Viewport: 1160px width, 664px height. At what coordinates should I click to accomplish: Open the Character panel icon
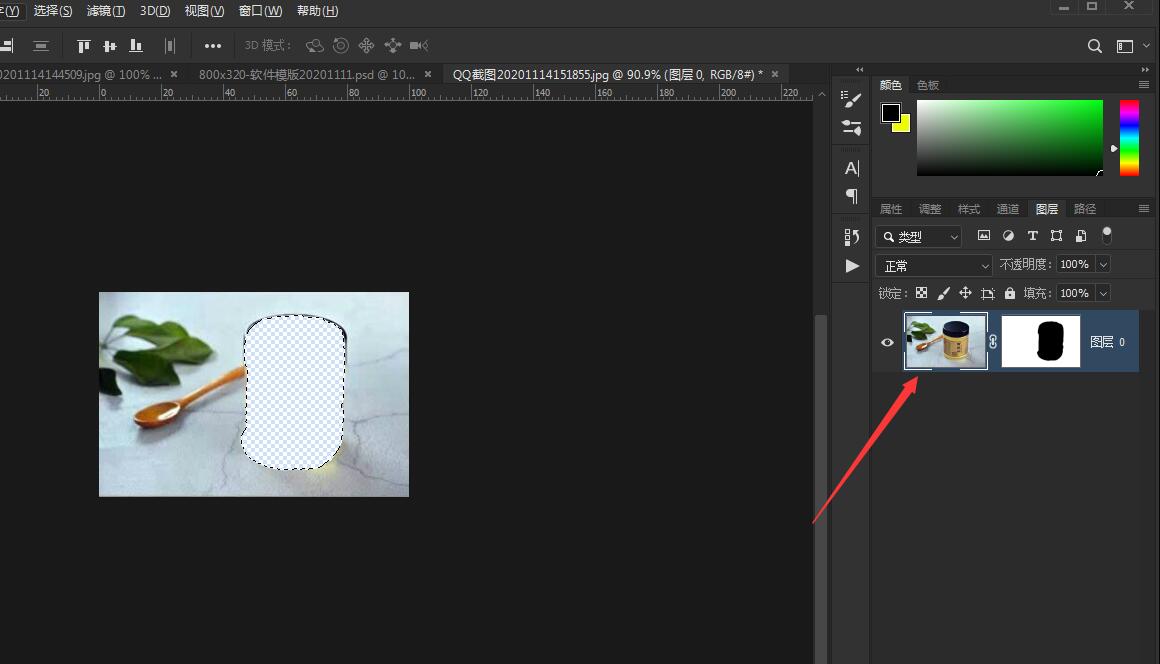852,168
